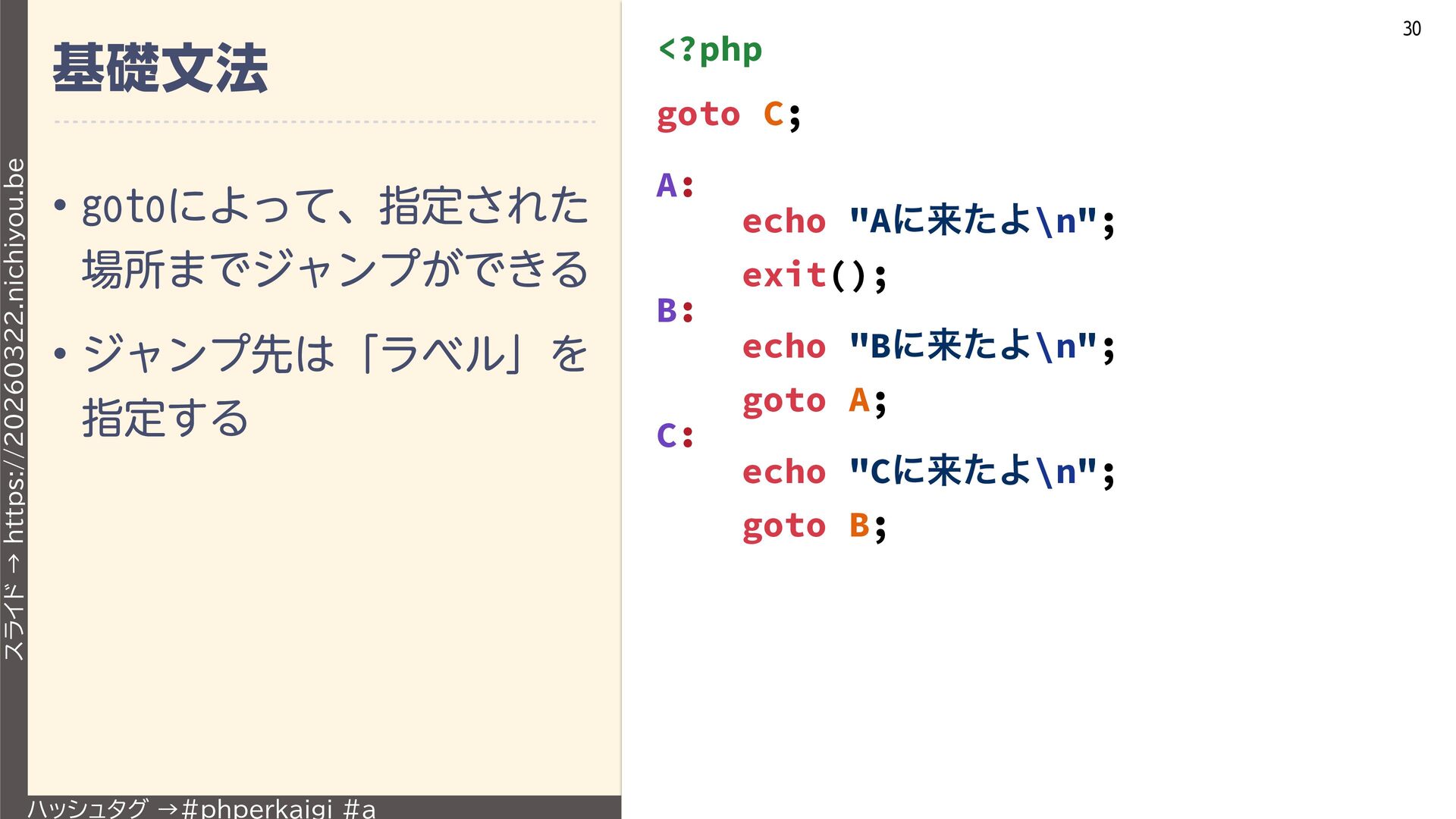Click the echo "Cに来たよ\n" line
Screen dimensions: 1456x819
(927, 472)
